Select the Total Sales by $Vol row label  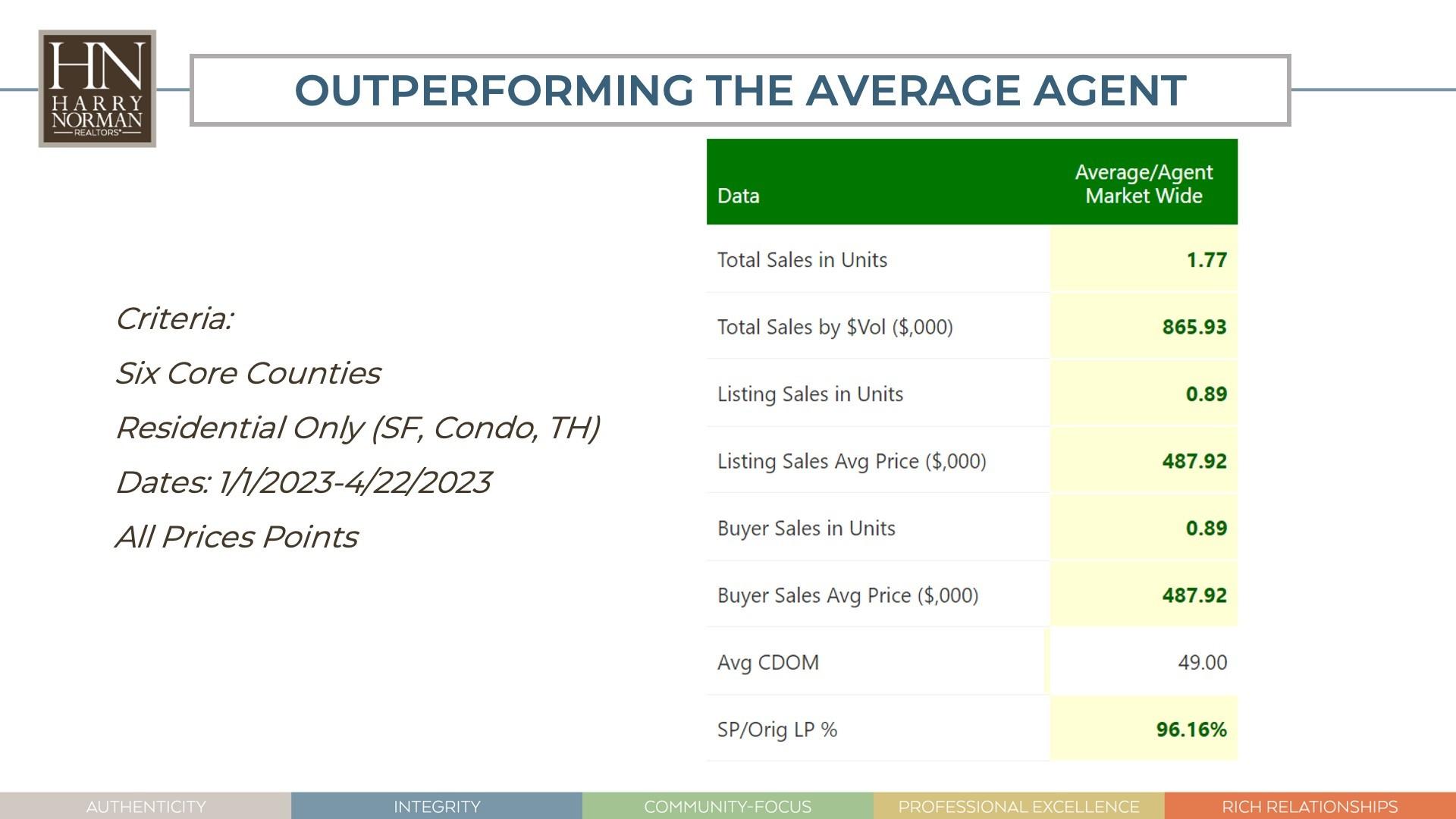coord(834,327)
